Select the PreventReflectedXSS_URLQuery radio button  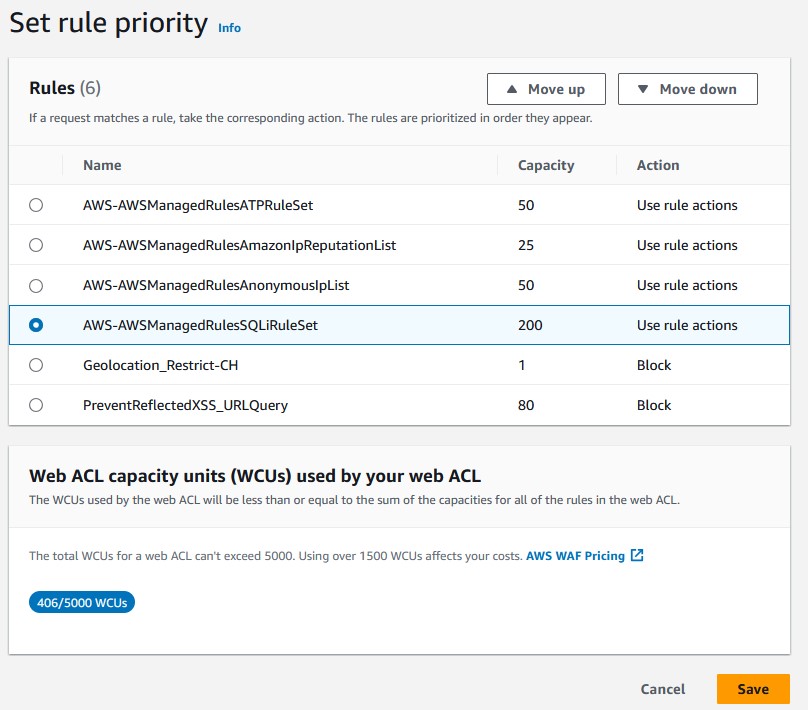(36, 405)
